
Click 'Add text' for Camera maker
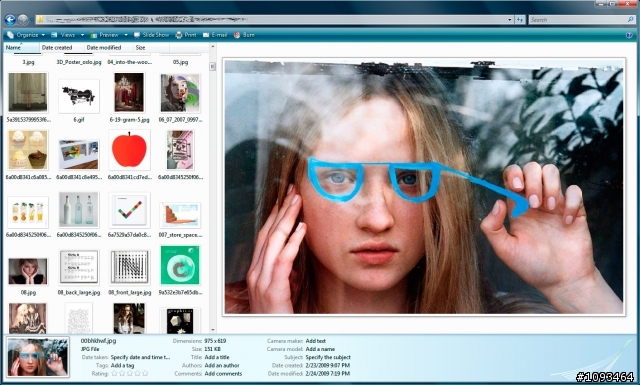(316, 341)
